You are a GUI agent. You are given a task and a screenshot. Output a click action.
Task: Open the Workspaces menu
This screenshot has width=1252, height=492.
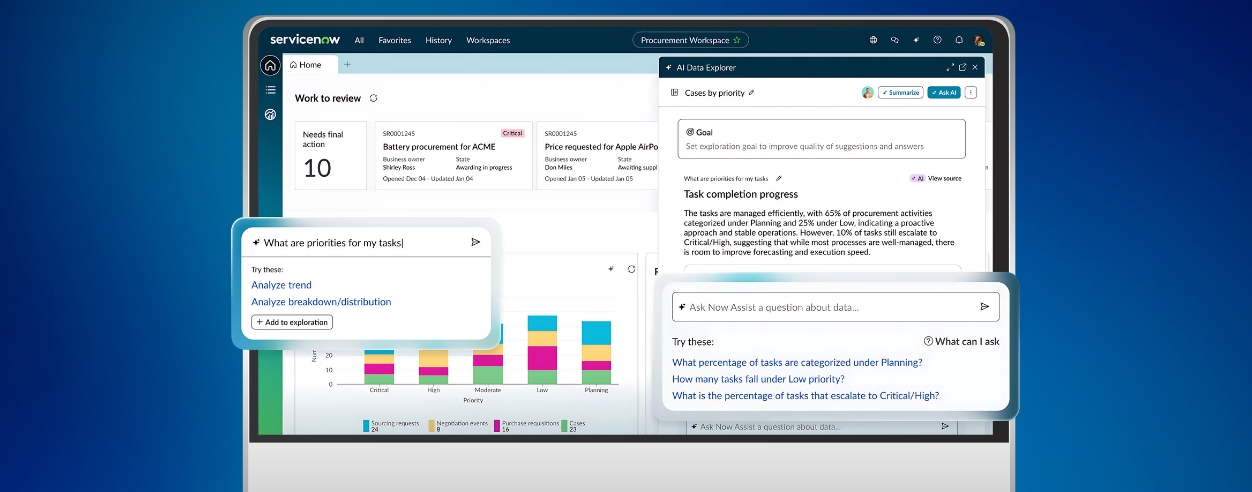click(x=488, y=40)
